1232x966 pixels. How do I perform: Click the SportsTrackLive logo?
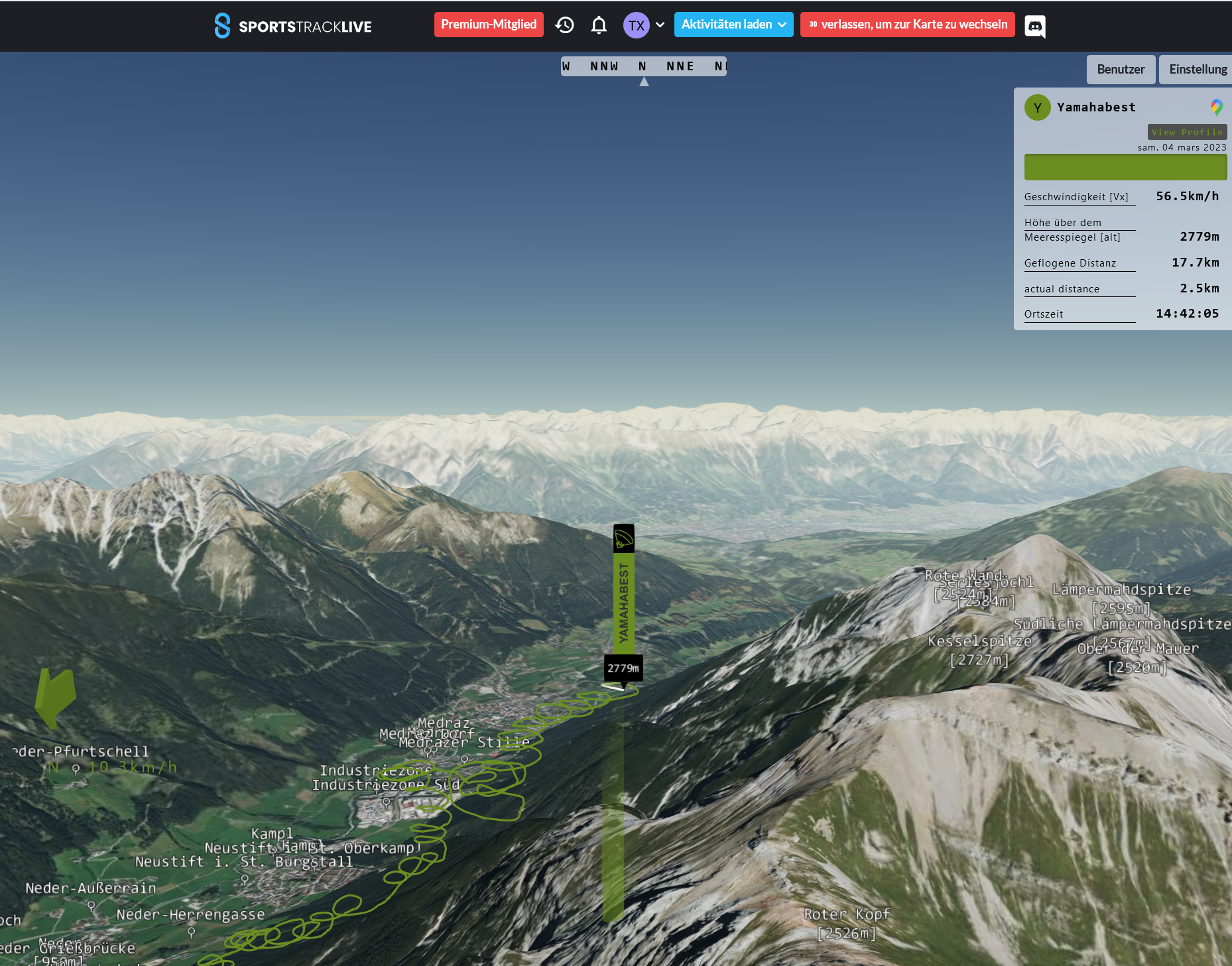[292, 26]
